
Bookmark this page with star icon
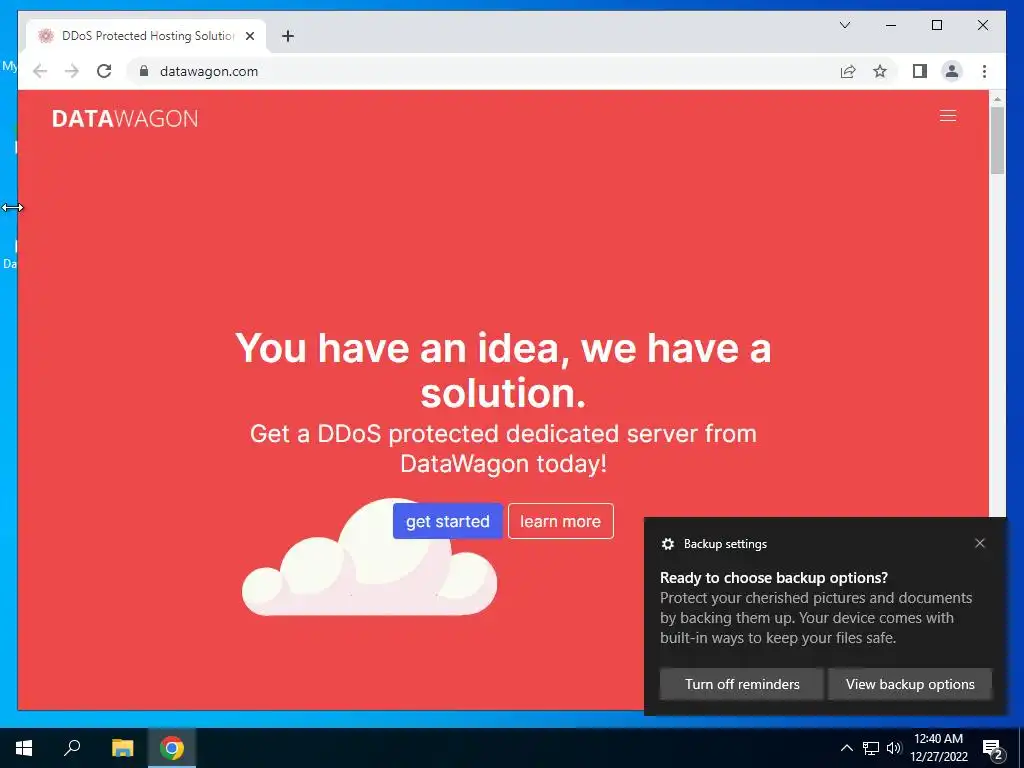tap(880, 71)
